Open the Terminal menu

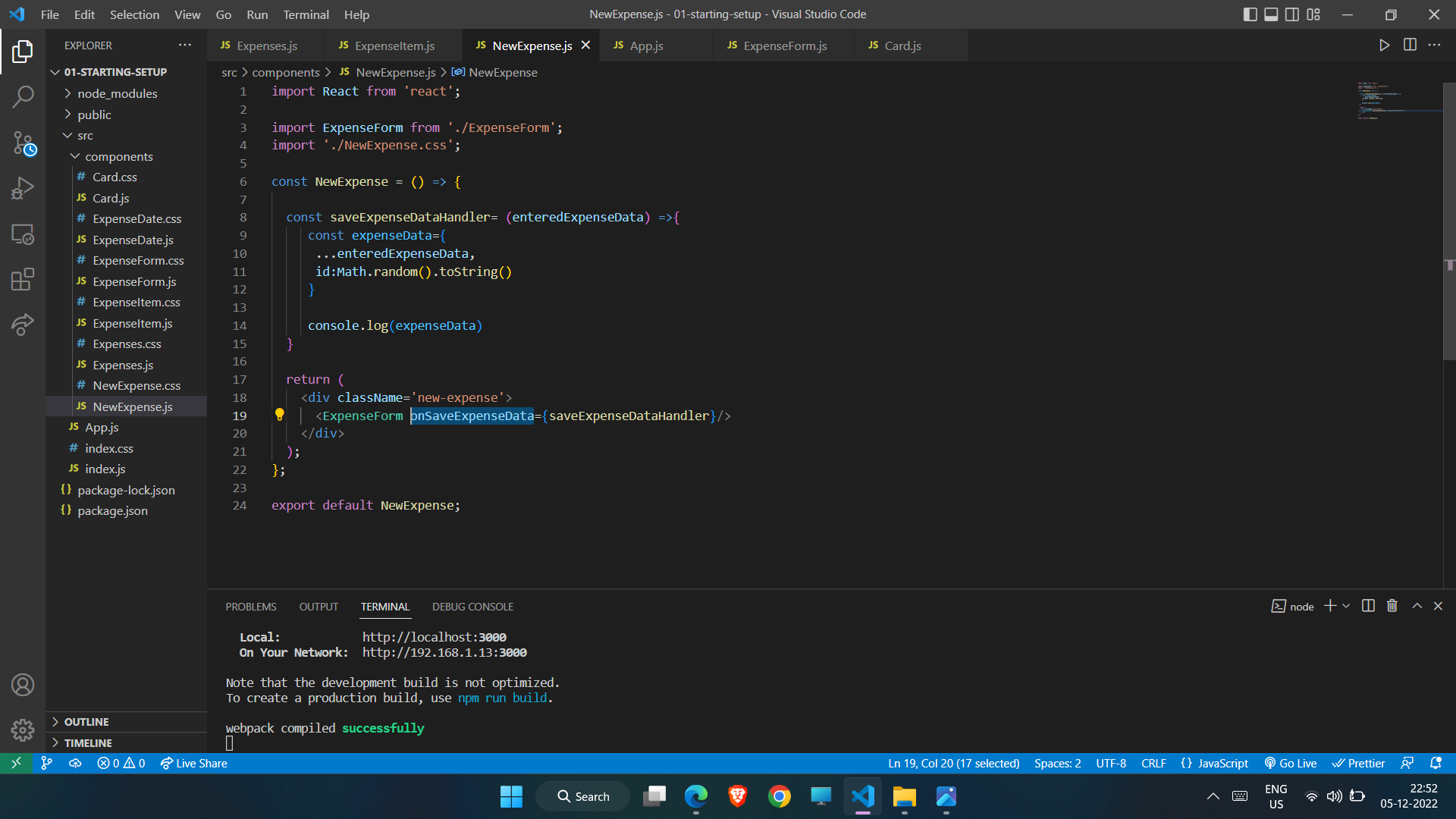click(306, 14)
